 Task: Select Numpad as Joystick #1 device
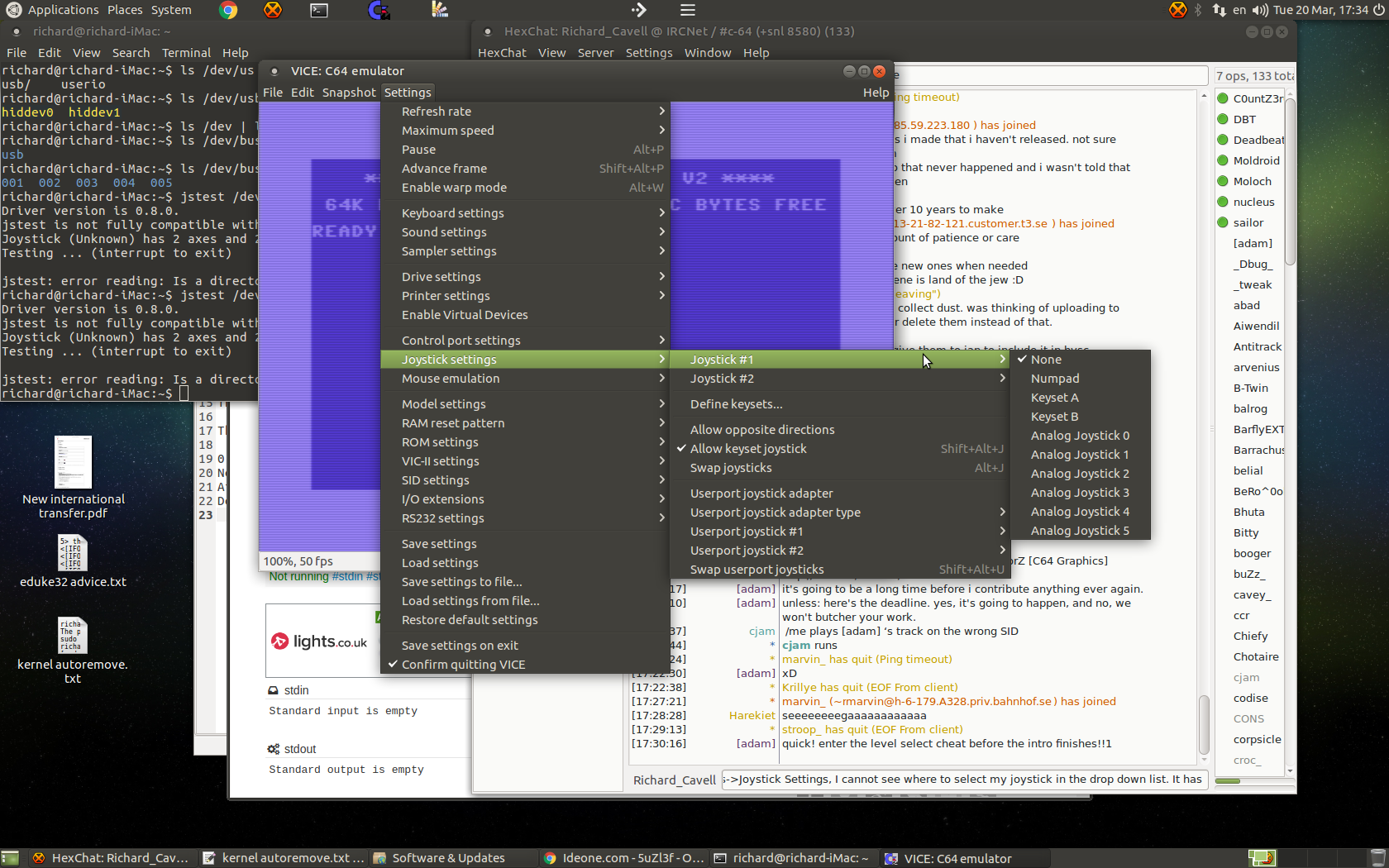[x=1080, y=379]
